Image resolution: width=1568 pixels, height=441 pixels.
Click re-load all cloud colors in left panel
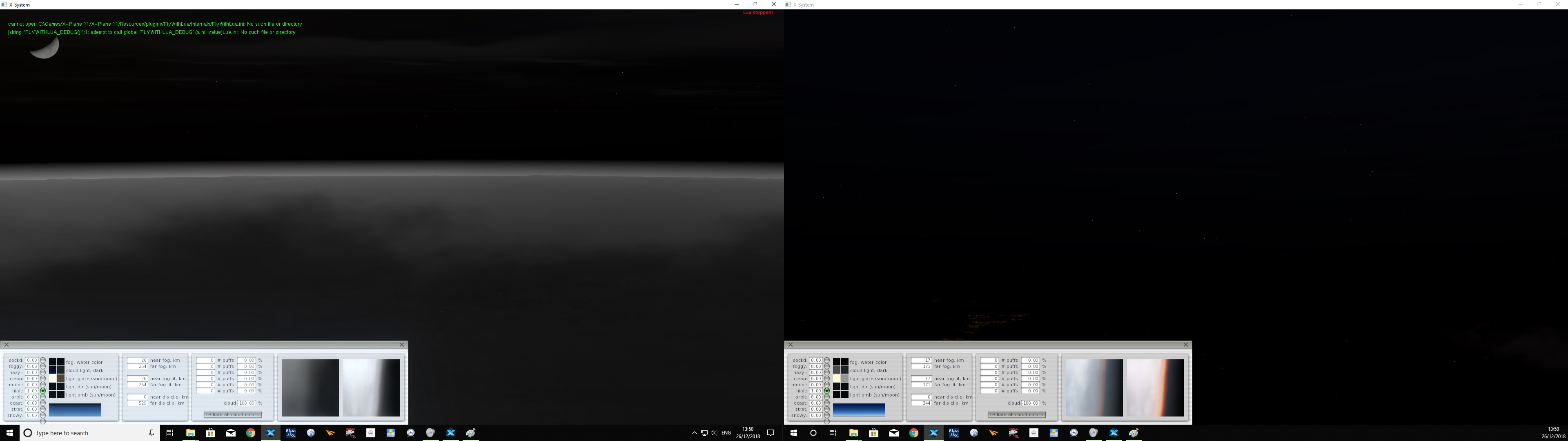pos(232,414)
